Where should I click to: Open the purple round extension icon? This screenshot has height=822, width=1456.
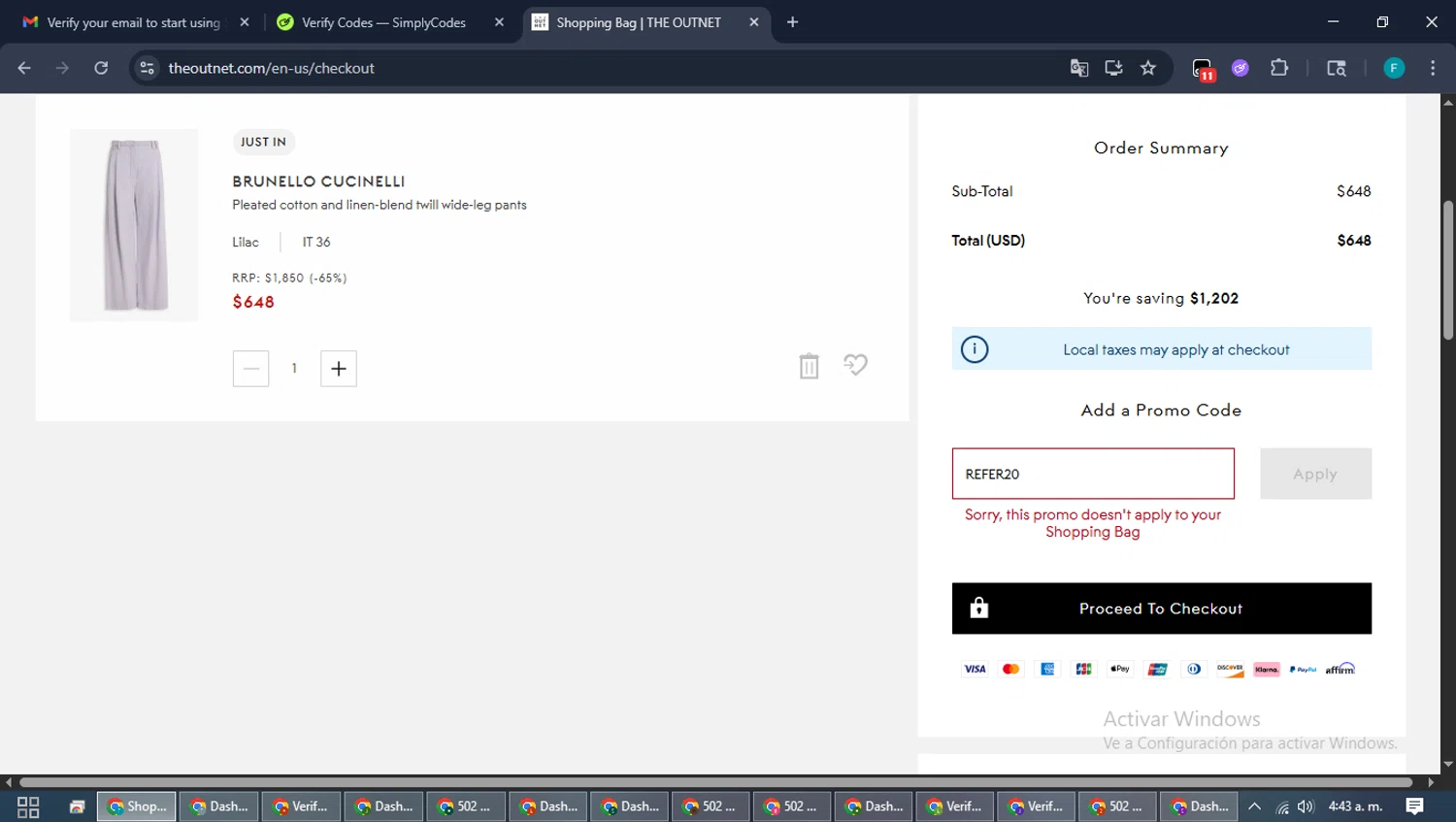coord(1241,68)
